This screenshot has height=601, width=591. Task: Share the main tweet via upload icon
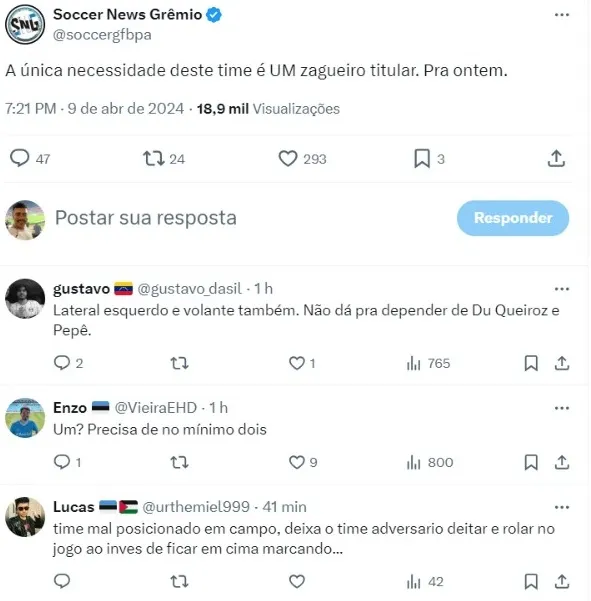pos(556,158)
